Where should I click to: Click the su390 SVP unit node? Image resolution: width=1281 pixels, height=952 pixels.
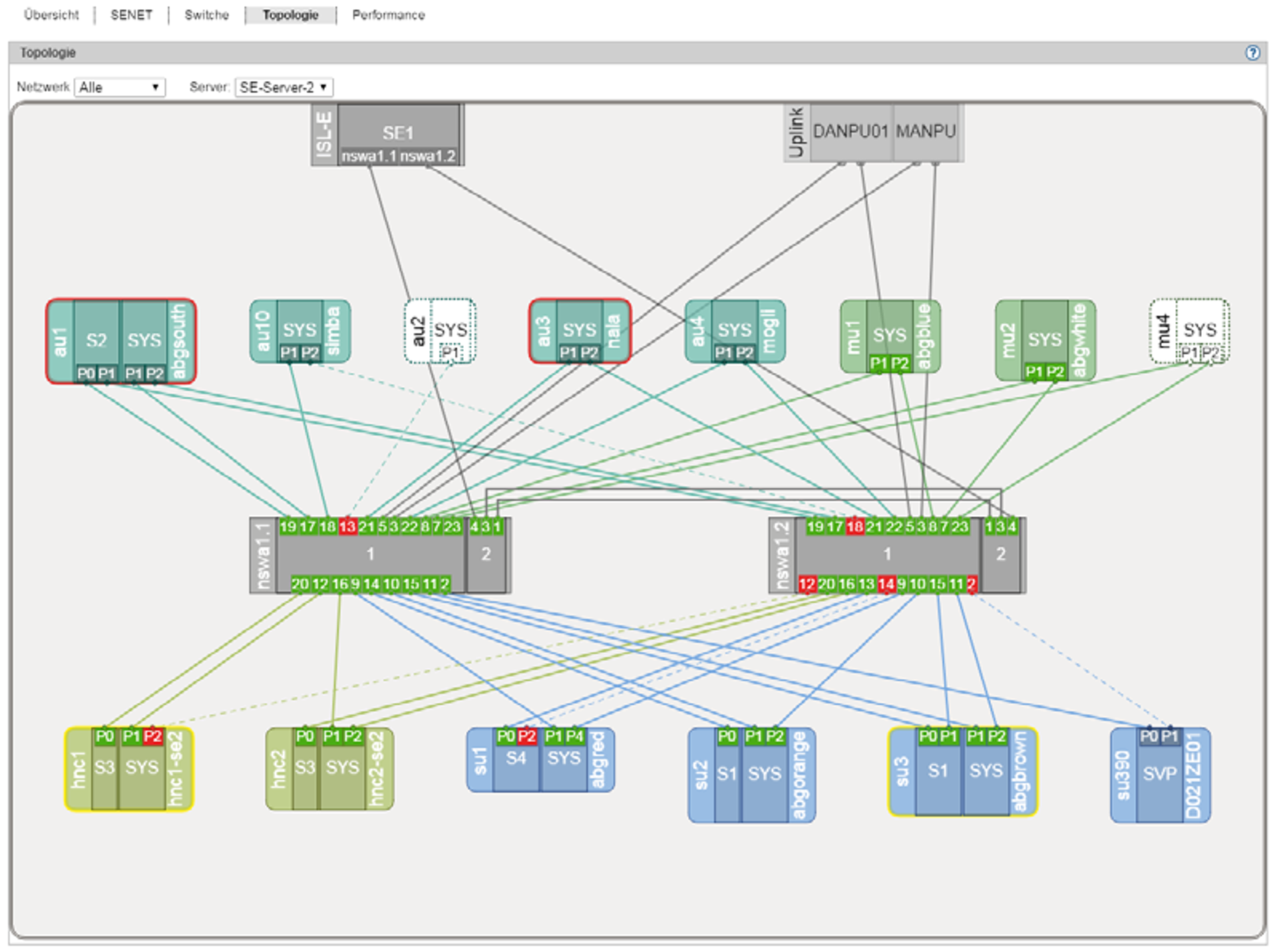tap(1159, 774)
